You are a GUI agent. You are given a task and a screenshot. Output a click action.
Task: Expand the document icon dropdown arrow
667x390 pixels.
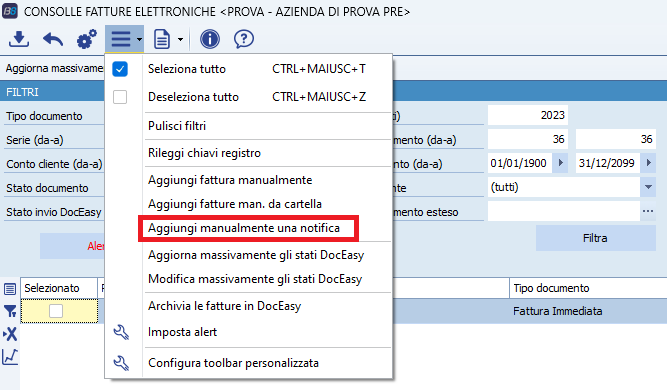(180, 39)
